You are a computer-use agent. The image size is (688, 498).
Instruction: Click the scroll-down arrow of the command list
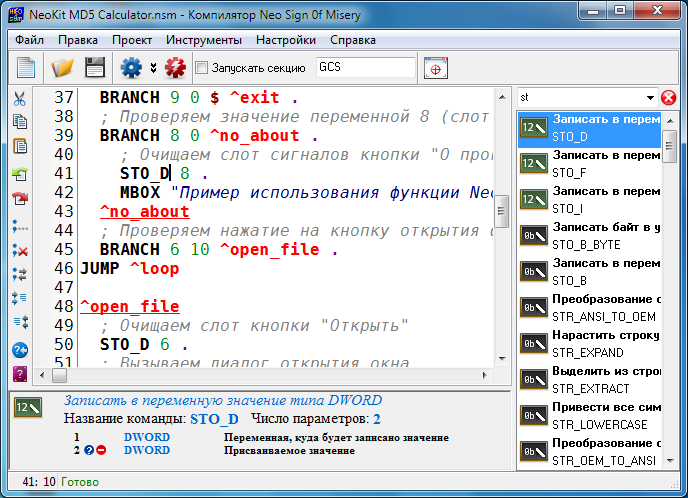(670, 461)
